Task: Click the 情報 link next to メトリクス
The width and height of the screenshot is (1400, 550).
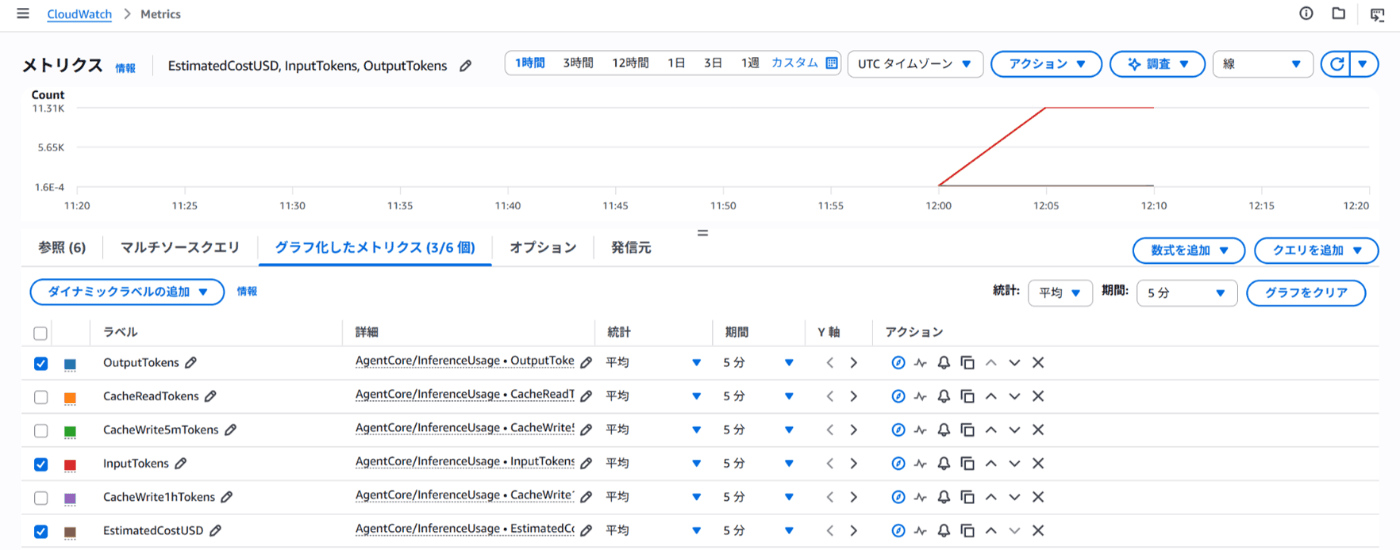Action: point(125,68)
